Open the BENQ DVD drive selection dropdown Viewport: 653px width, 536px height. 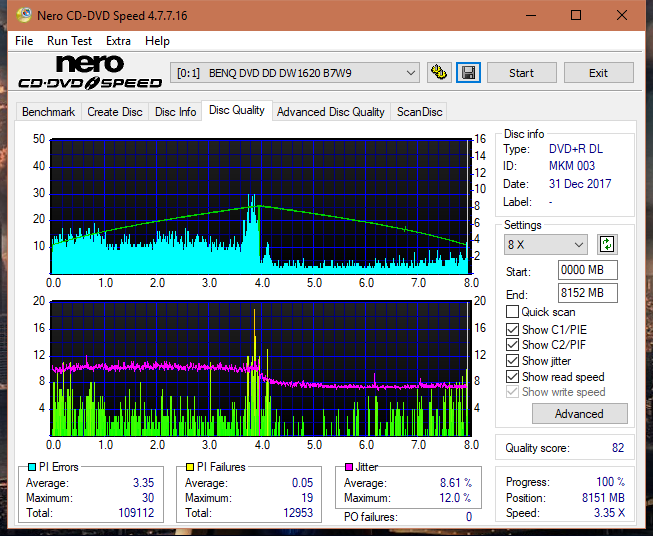(x=295, y=73)
